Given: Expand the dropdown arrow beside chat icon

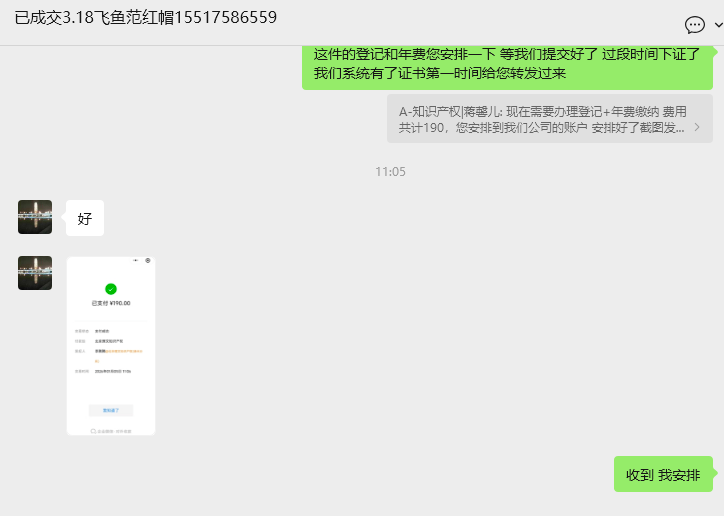Looking at the screenshot, I should click(x=718, y=25).
